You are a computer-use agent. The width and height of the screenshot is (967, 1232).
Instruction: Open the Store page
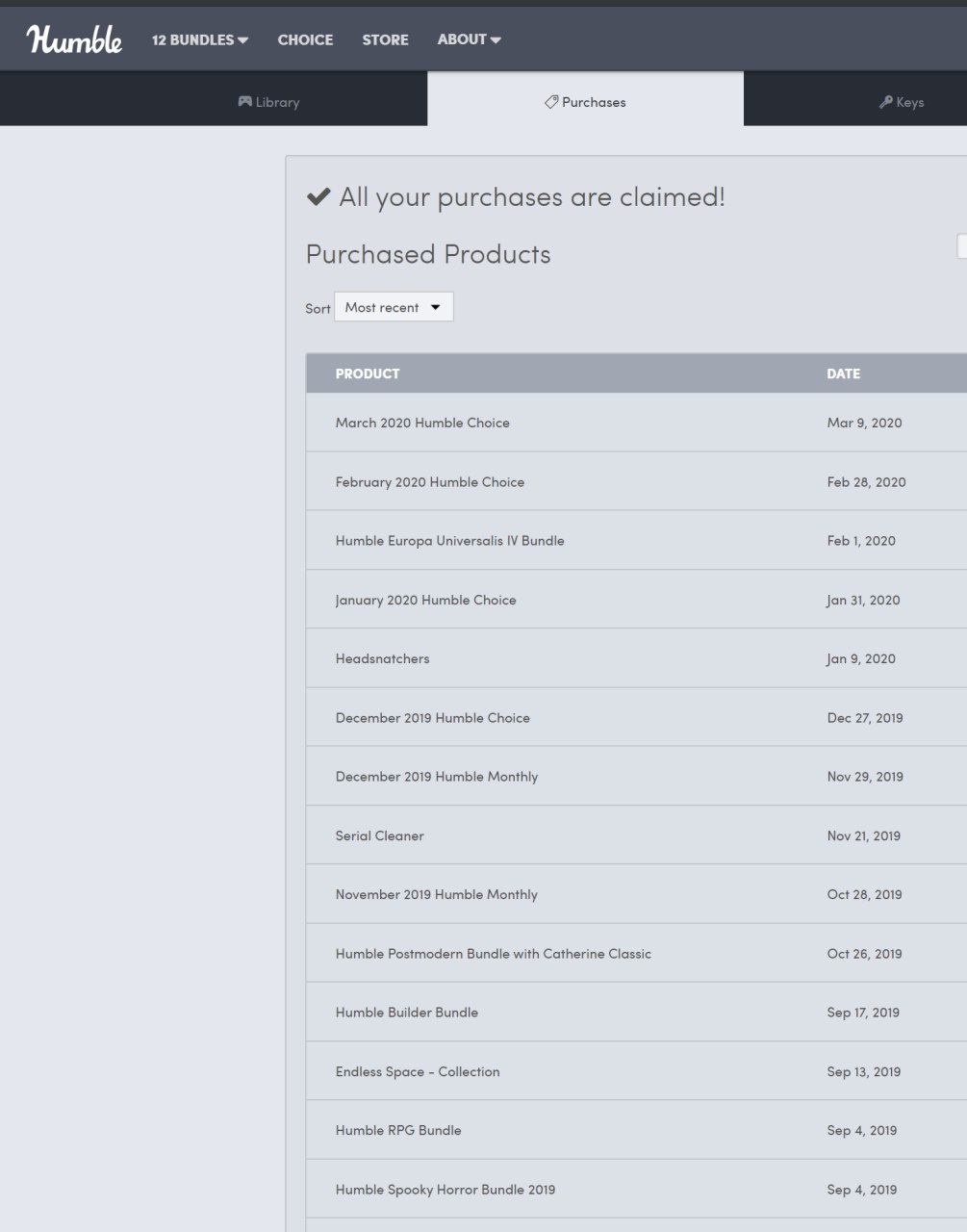click(x=385, y=39)
